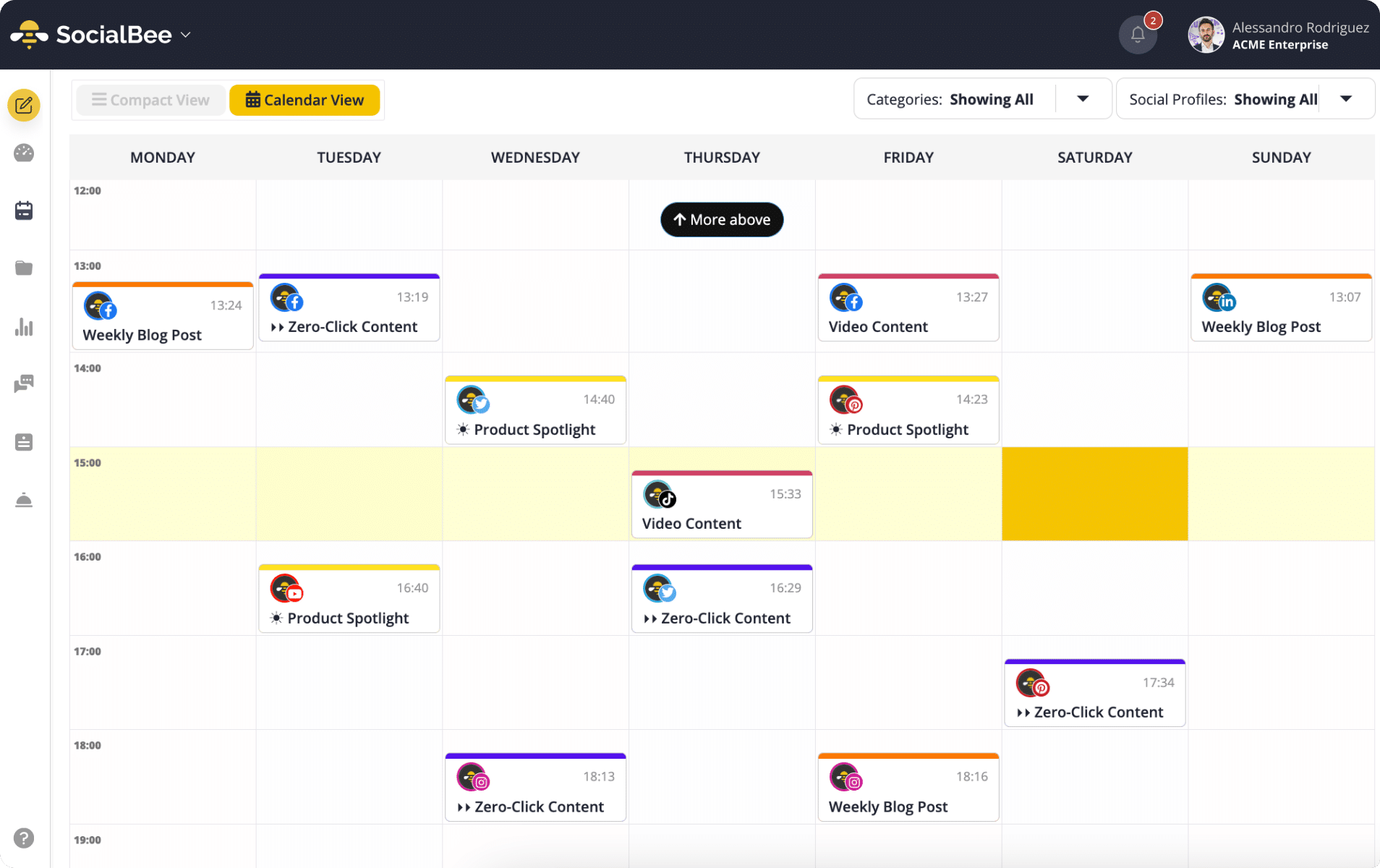Screen dimensions: 1380x868
Task: Open the analytics dashboard speedometer icon
Action: click(24, 153)
